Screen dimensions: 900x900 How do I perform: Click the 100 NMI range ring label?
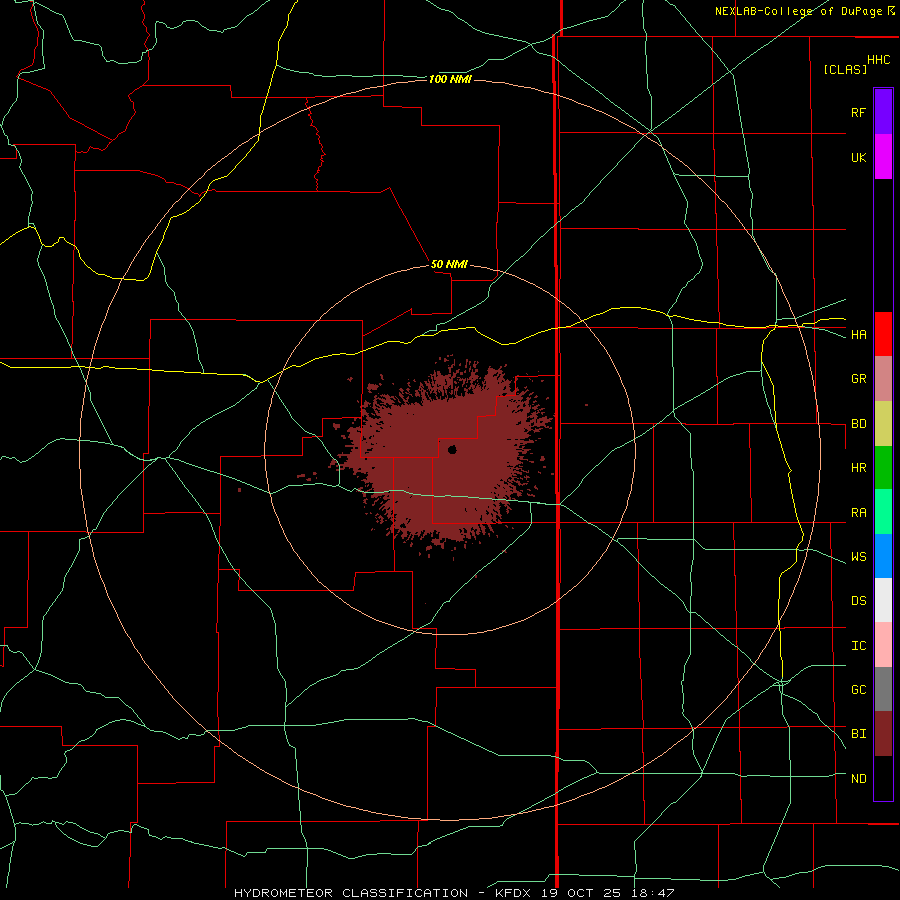pos(450,79)
